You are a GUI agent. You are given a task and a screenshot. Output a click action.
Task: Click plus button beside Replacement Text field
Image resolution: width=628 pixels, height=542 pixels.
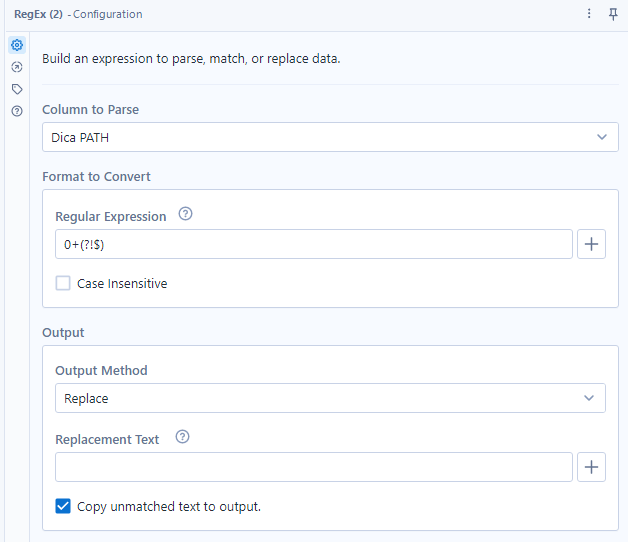pos(591,467)
